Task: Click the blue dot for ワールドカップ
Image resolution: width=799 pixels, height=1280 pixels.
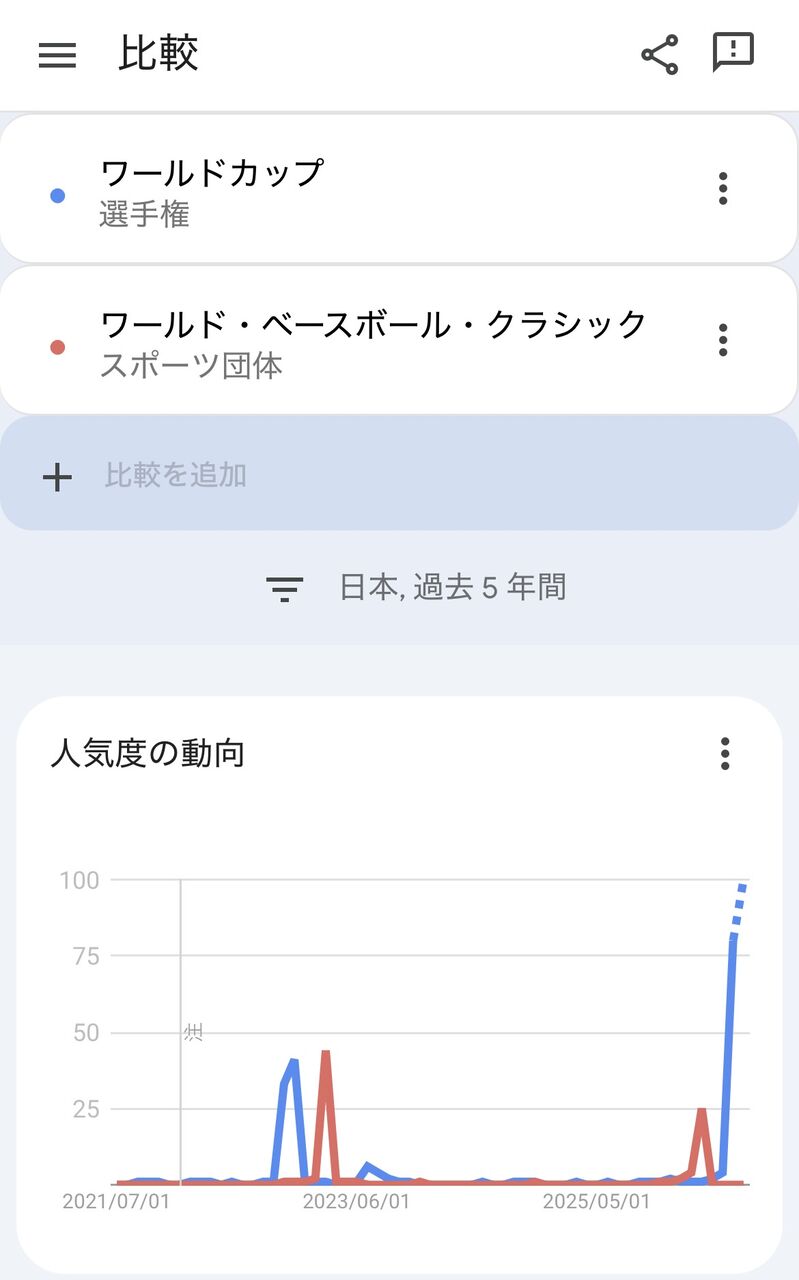Action: 57,196
